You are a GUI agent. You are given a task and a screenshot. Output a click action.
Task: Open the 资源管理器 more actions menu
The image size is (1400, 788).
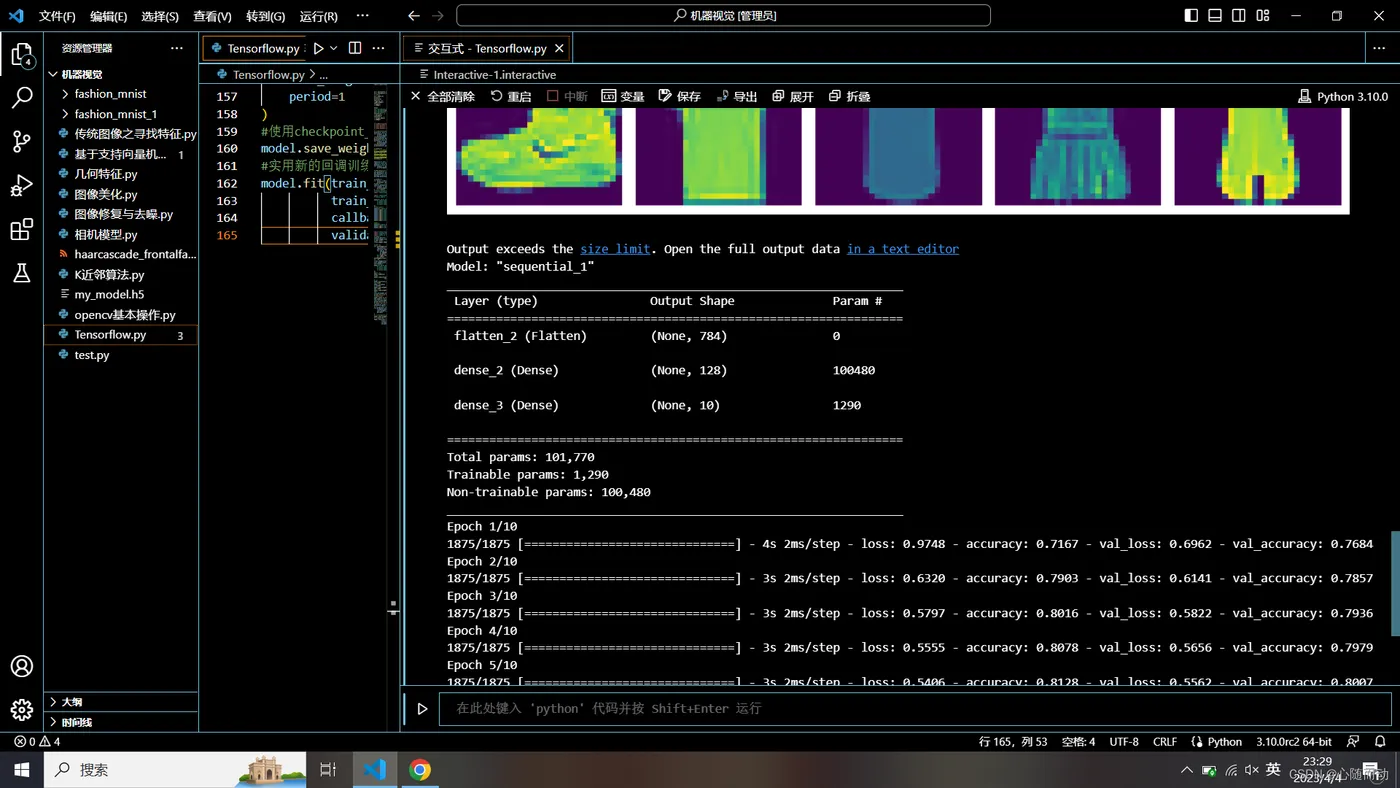coord(177,48)
